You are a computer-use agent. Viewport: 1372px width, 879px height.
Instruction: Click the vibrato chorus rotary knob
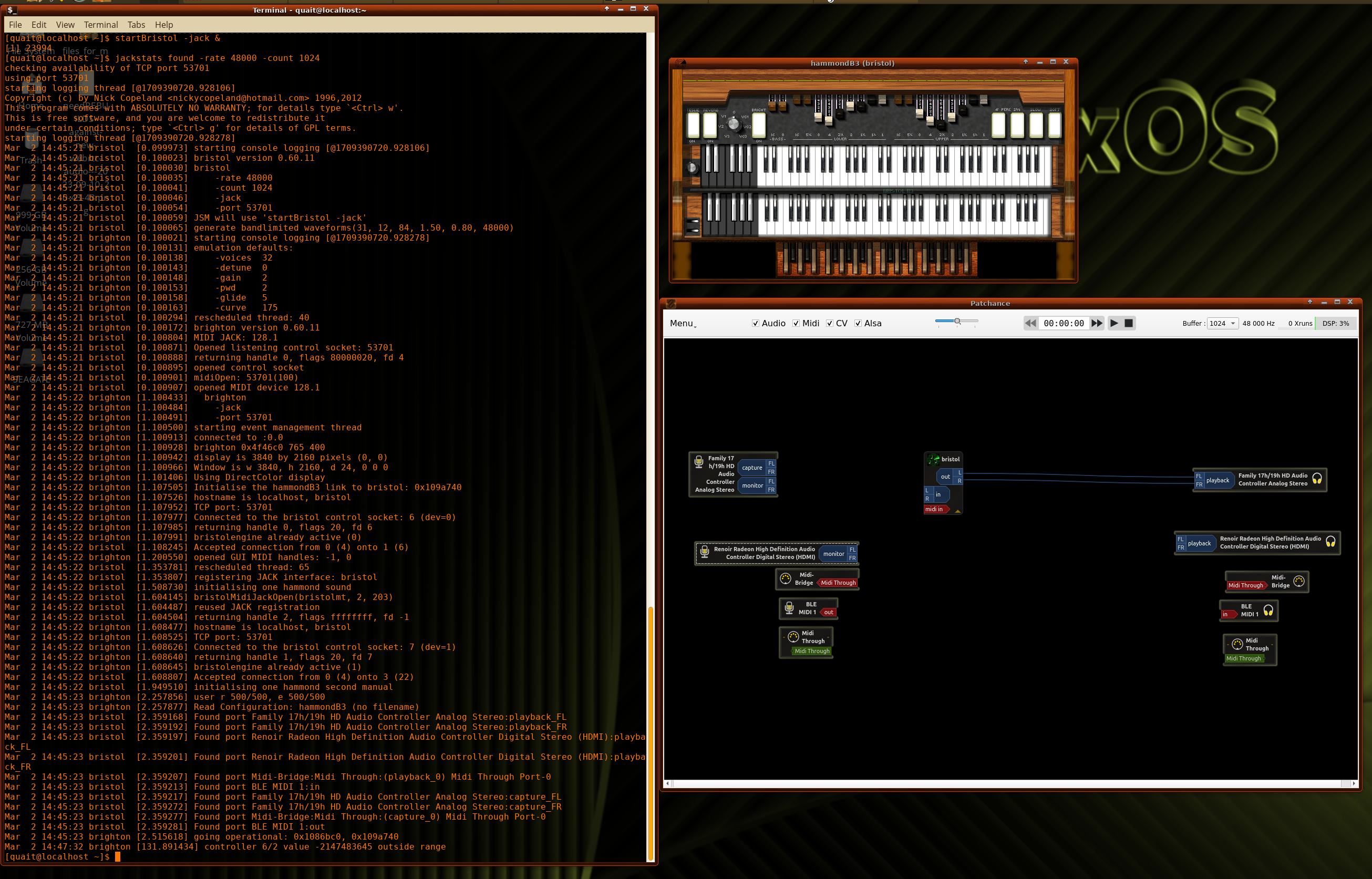(x=734, y=123)
